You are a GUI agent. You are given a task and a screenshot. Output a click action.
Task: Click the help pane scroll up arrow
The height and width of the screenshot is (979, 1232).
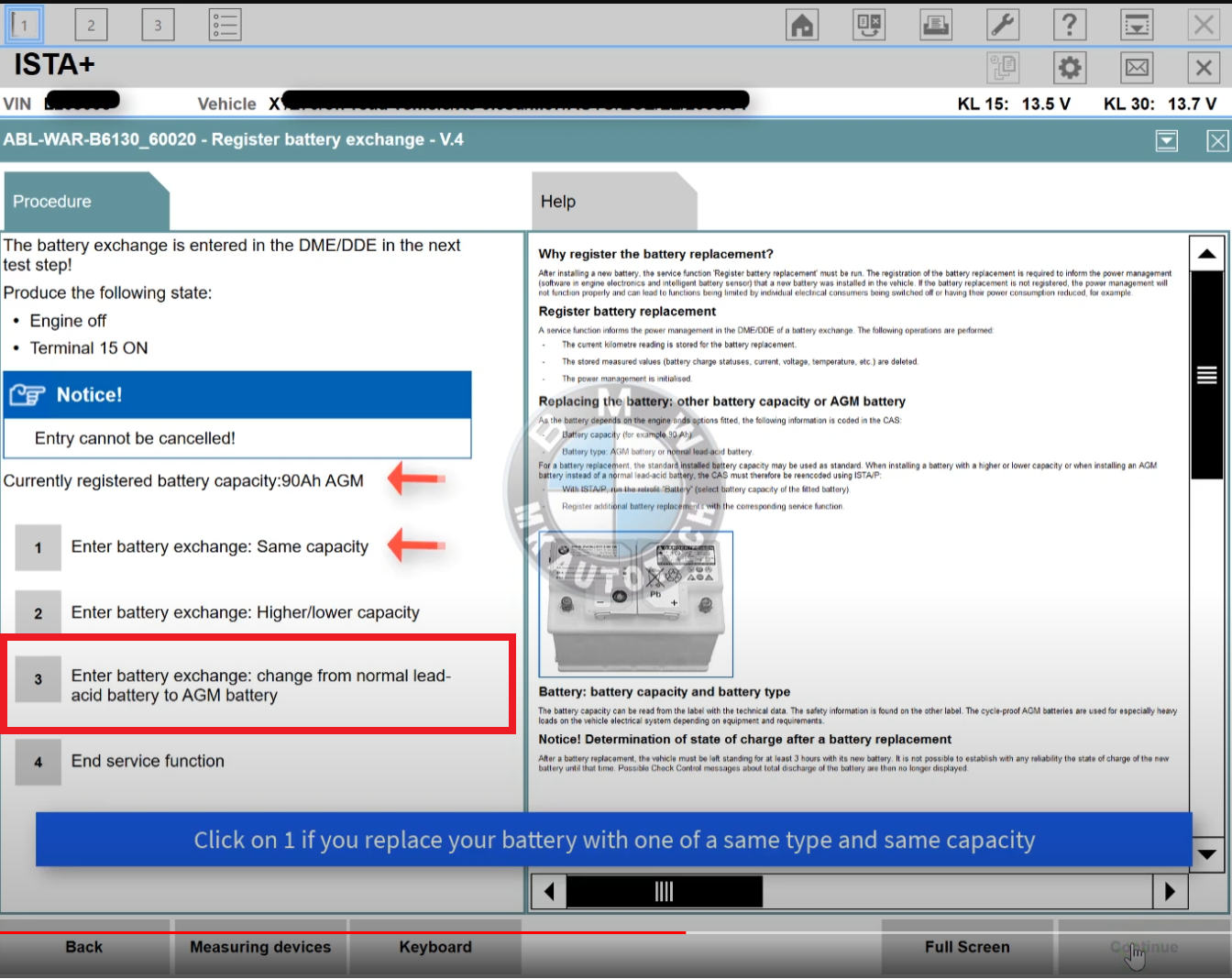coord(1206,254)
